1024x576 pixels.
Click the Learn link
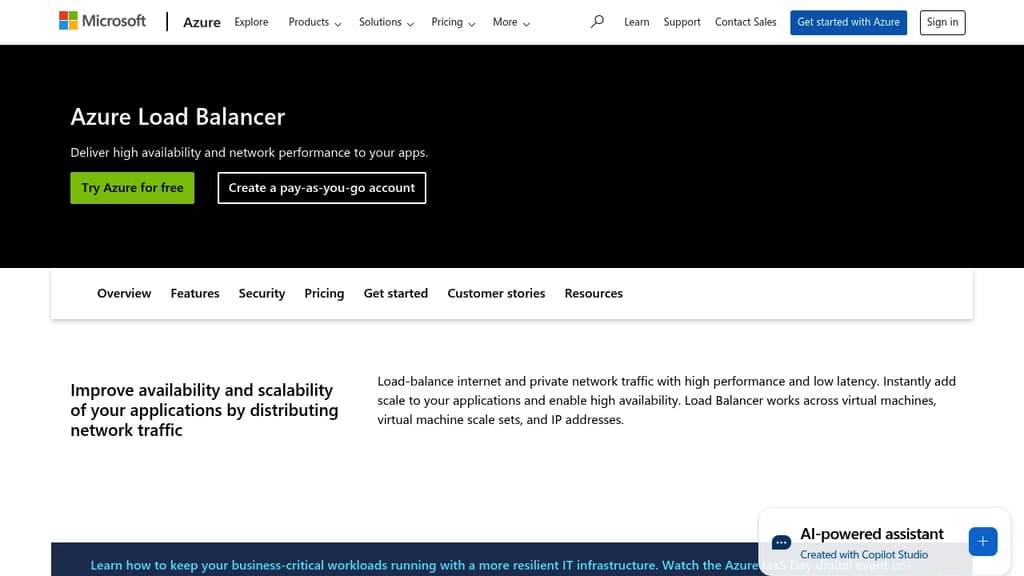pyautogui.click(x=637, y=22)
